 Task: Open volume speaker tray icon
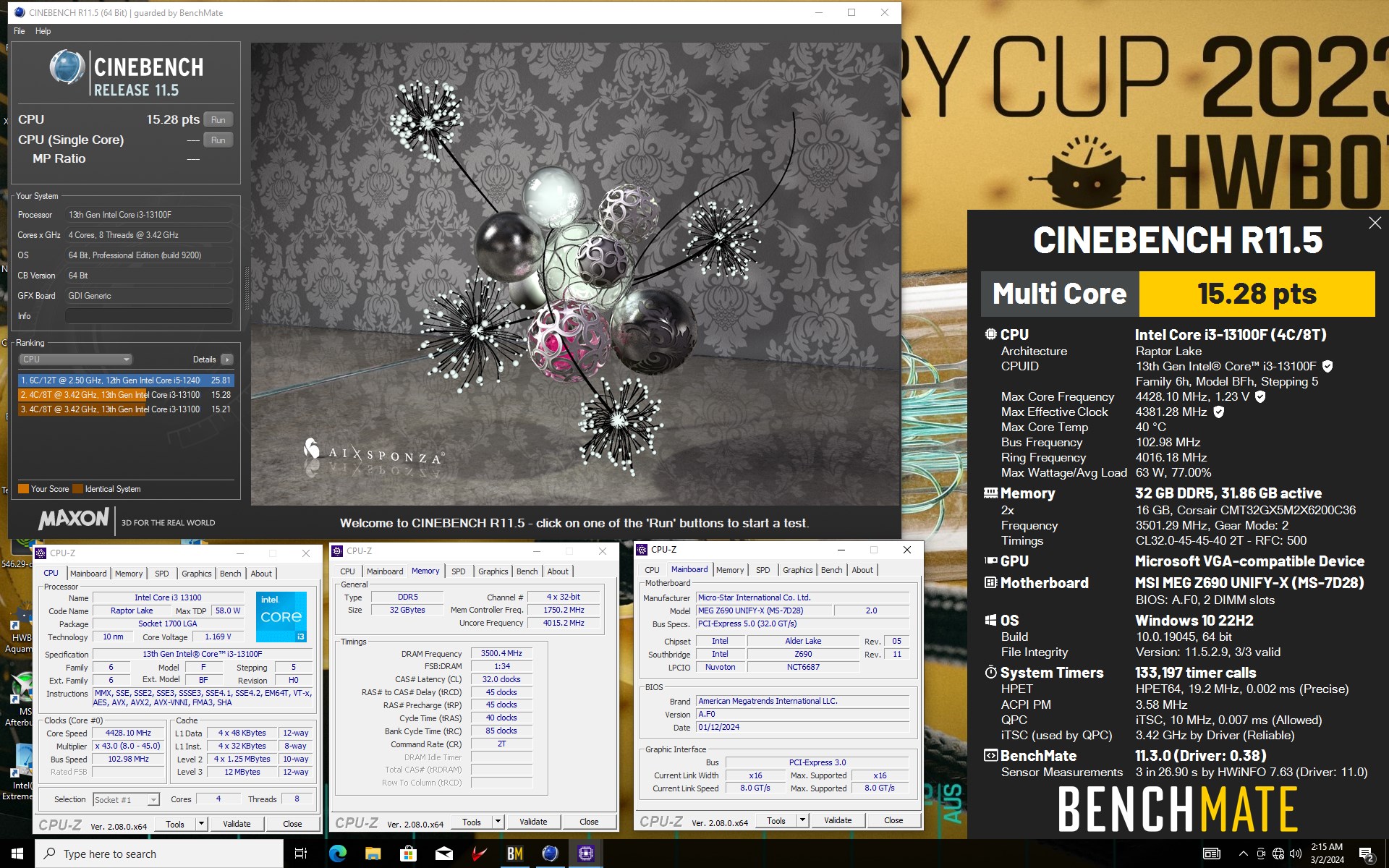coord(1296,854)
